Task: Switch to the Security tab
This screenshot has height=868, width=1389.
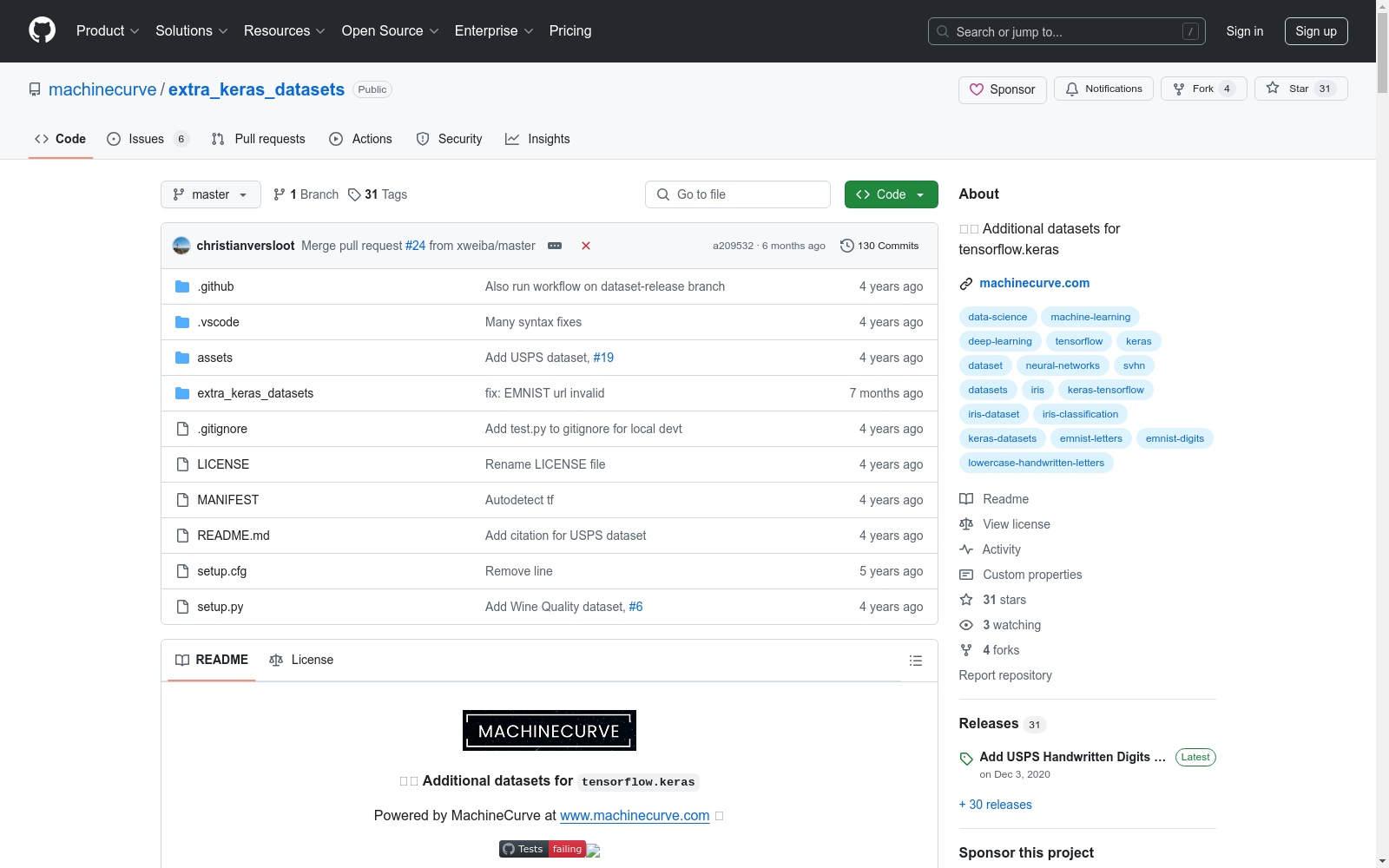Action: tap(450, 139)
